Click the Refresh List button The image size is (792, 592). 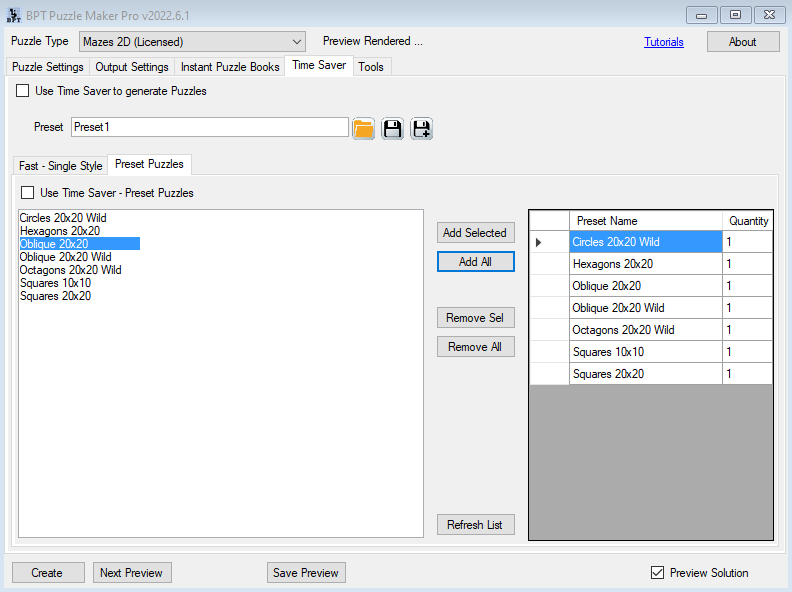pyautogui.click(x=475, y=525)
